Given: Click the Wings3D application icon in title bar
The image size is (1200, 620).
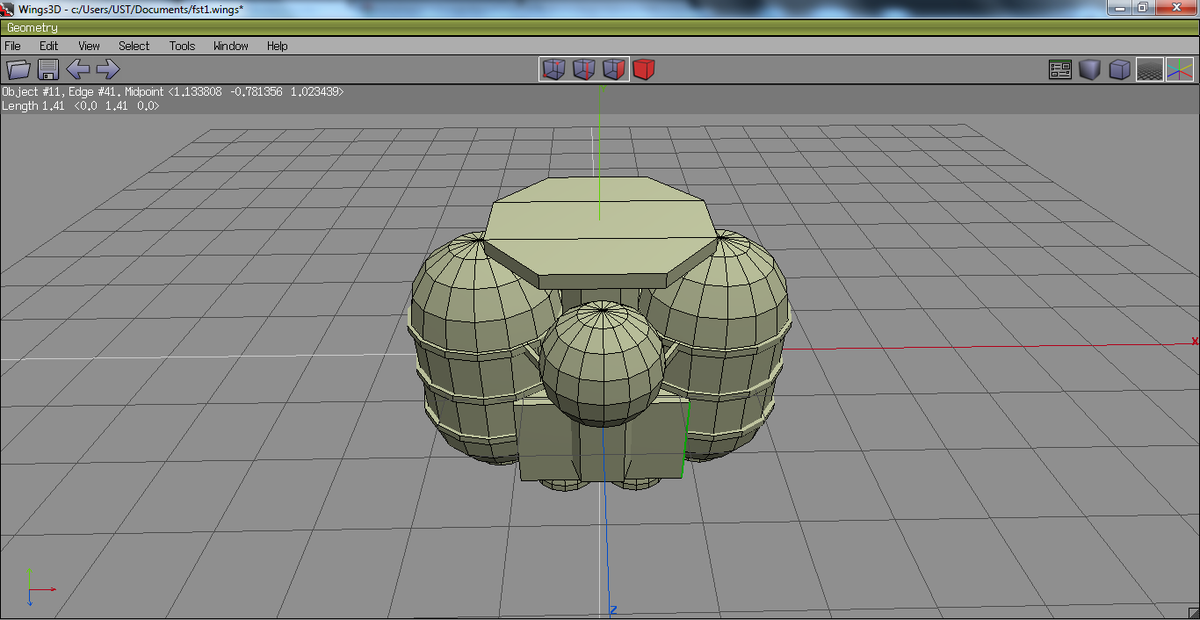Looking at the screenshot, I should 9,9.
